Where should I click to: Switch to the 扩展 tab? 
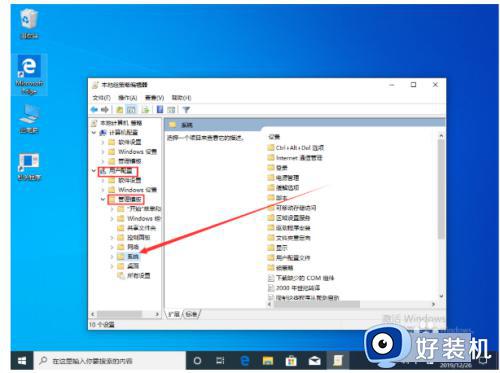click(174, 314)
